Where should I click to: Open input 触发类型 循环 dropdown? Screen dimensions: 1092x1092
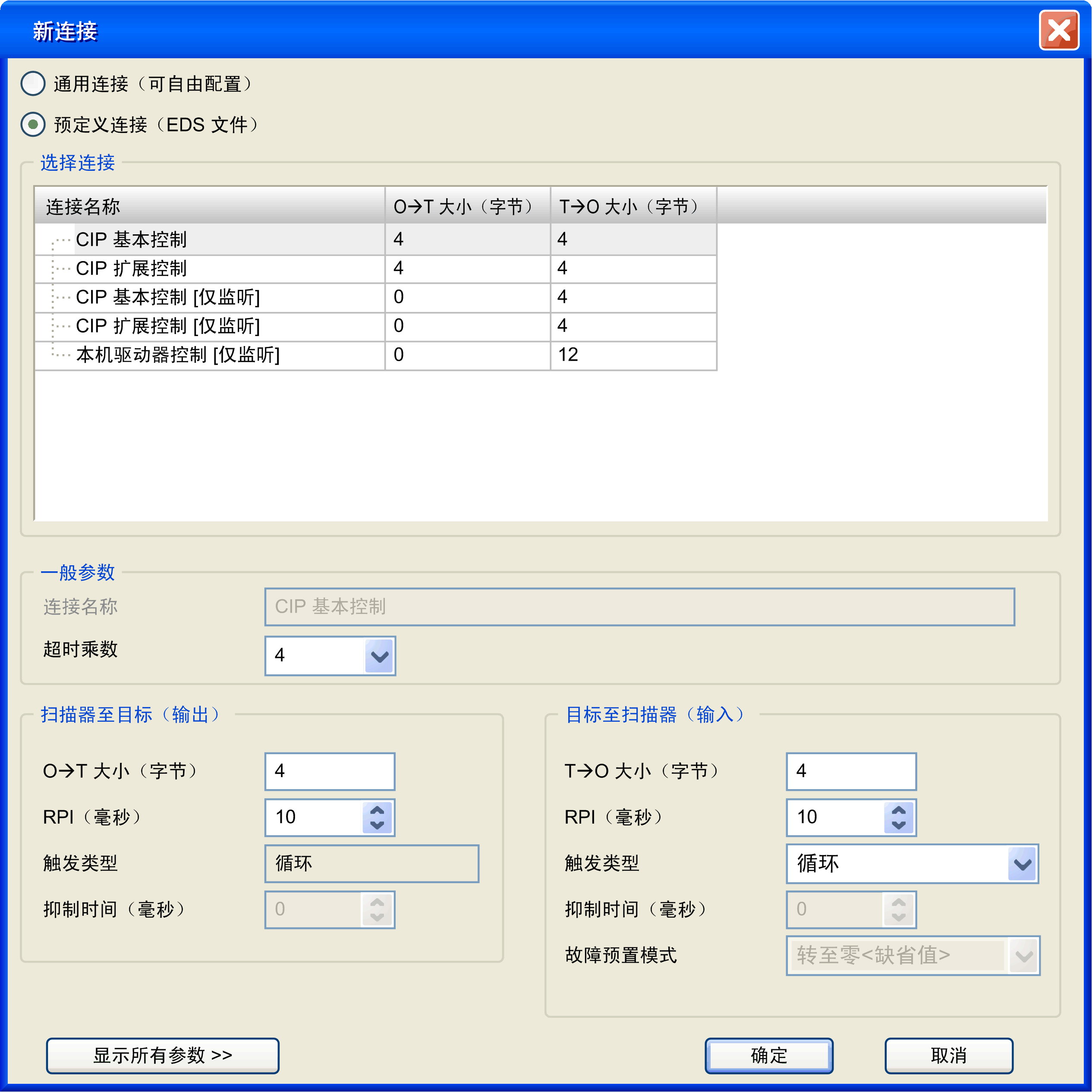tap(1022, 864)
